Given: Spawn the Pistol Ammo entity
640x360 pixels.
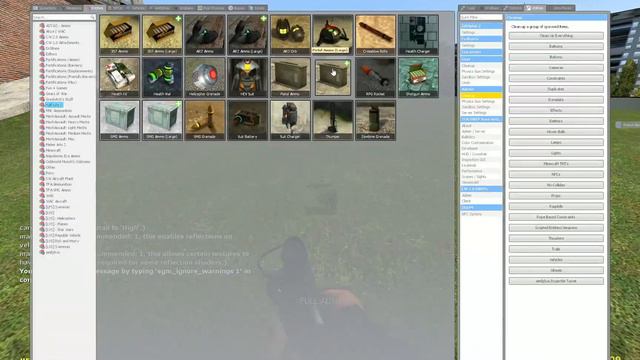Looking at the screenshot, I should pyautogui.click(x=290, y=78).
